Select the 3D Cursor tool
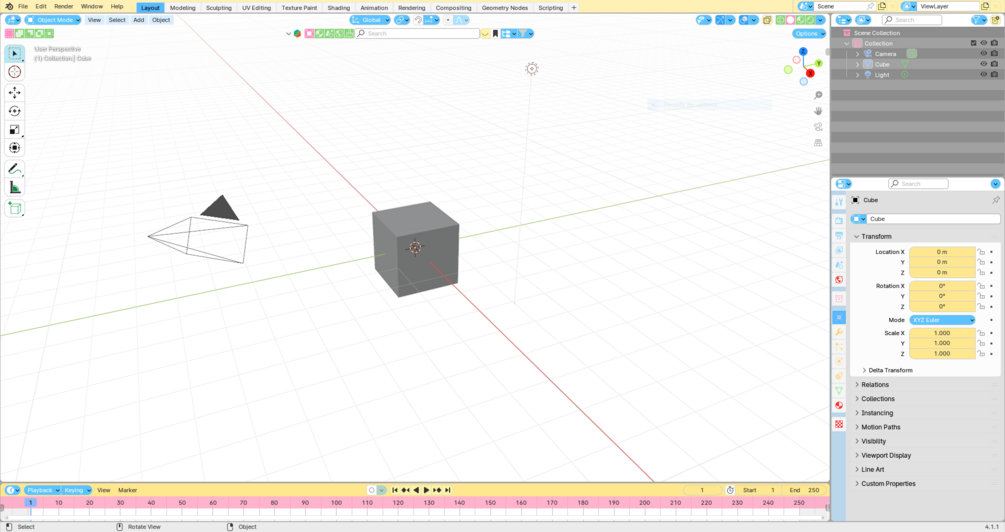This screenshot has width=1005, height=532. (15, 72)
